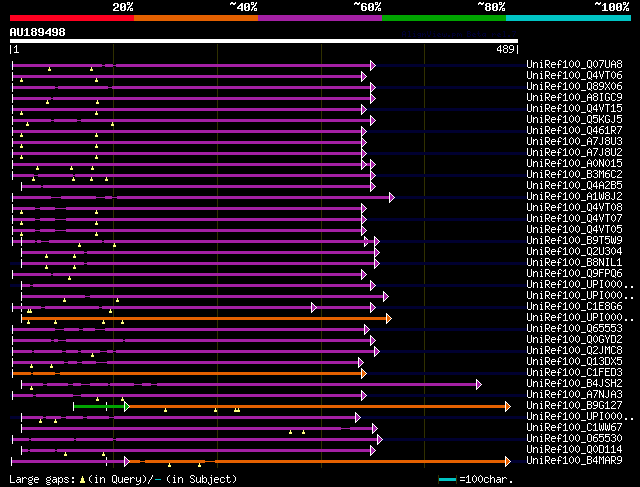Open hit UniRef100_A8IGC9
The width and height of the screenshot is (640, 487).
pyautogui.click(x=574, y=98)
